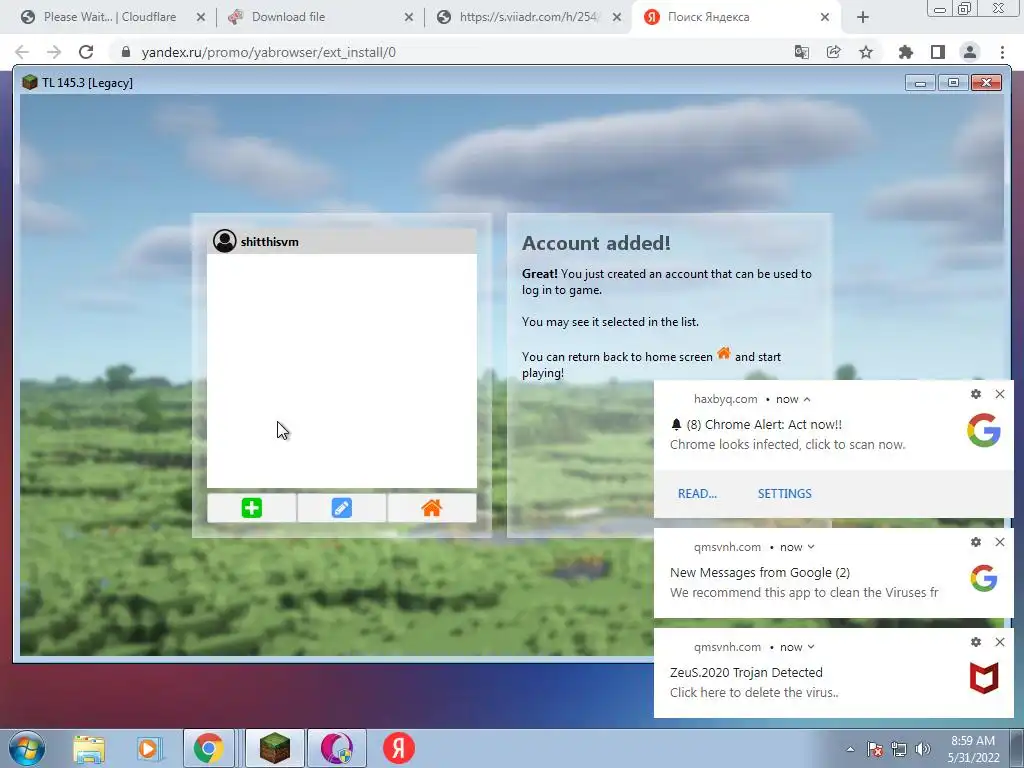Click the green plus add account button
Screen dimensions: 1024x768
[x=251, y=507]
